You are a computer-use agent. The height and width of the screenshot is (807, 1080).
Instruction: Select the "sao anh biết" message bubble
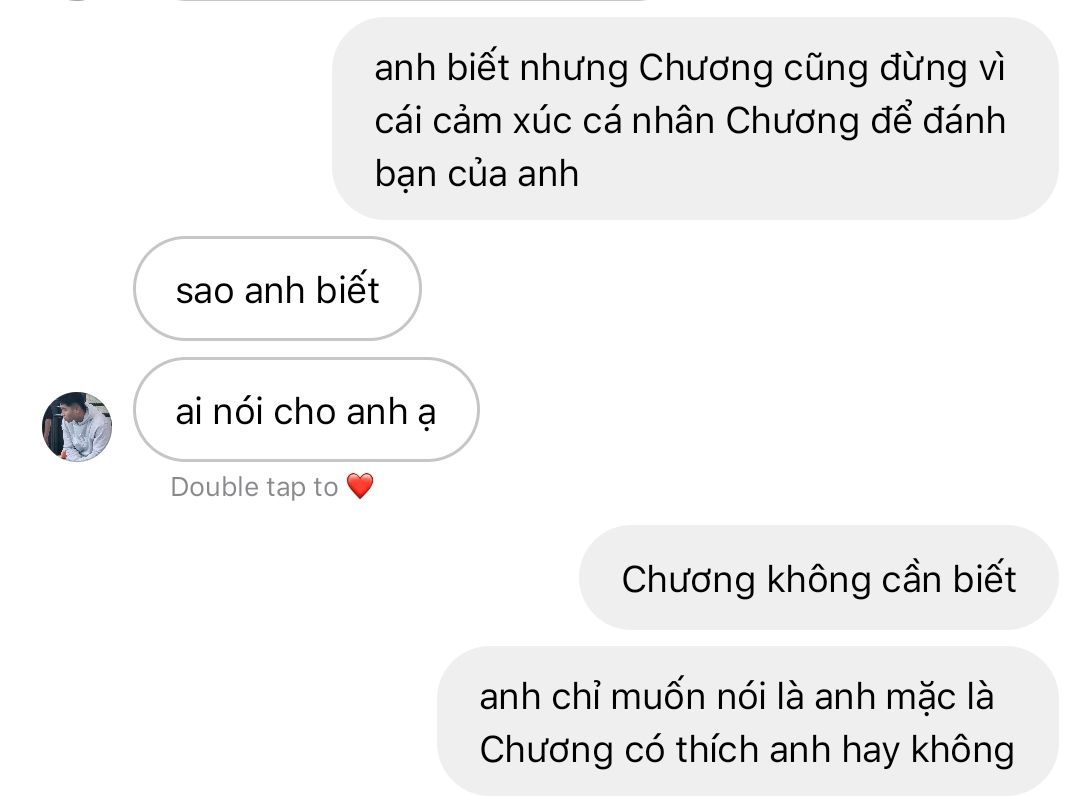pos(277,289)
